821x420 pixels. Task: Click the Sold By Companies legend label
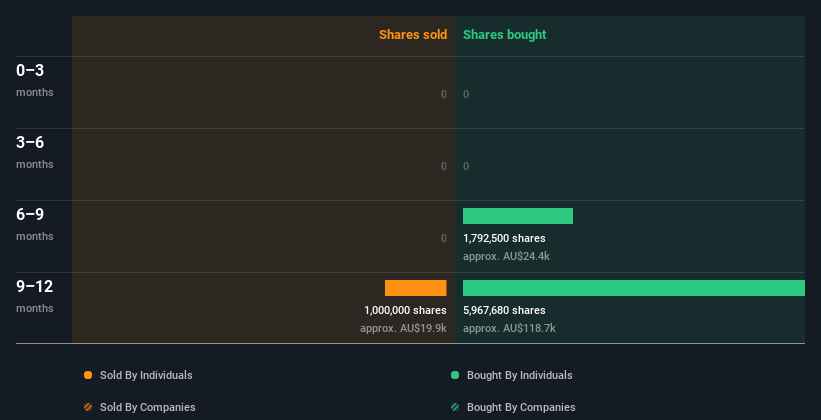(148, 407)
